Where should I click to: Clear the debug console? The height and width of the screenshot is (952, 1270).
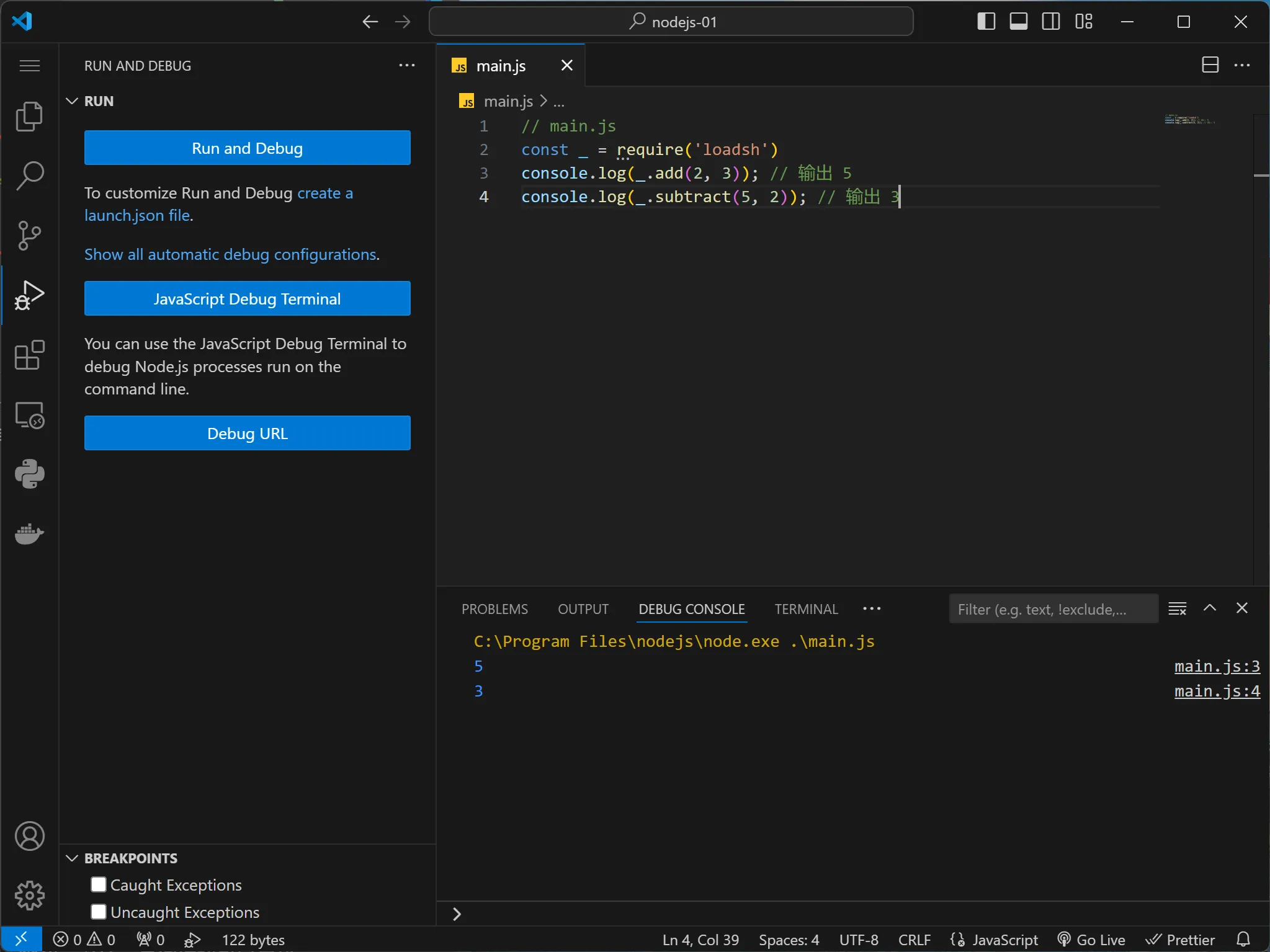click(x=1177, y=608)
